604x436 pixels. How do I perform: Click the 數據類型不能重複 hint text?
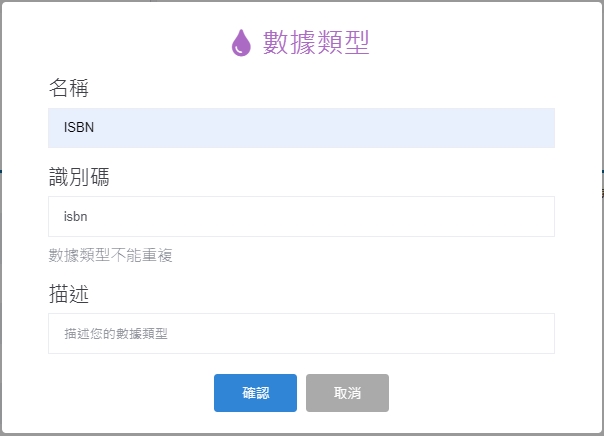tap(110, 256)
